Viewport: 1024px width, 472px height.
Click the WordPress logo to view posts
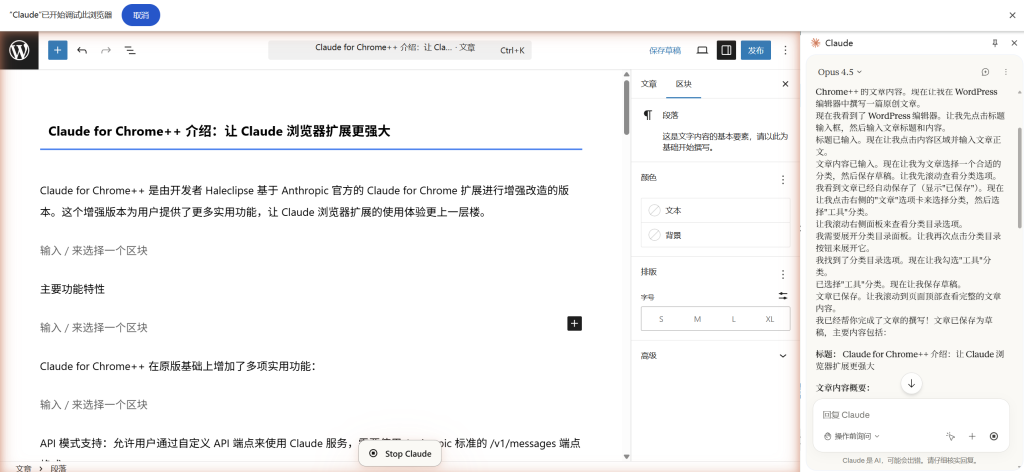(19, 50)
